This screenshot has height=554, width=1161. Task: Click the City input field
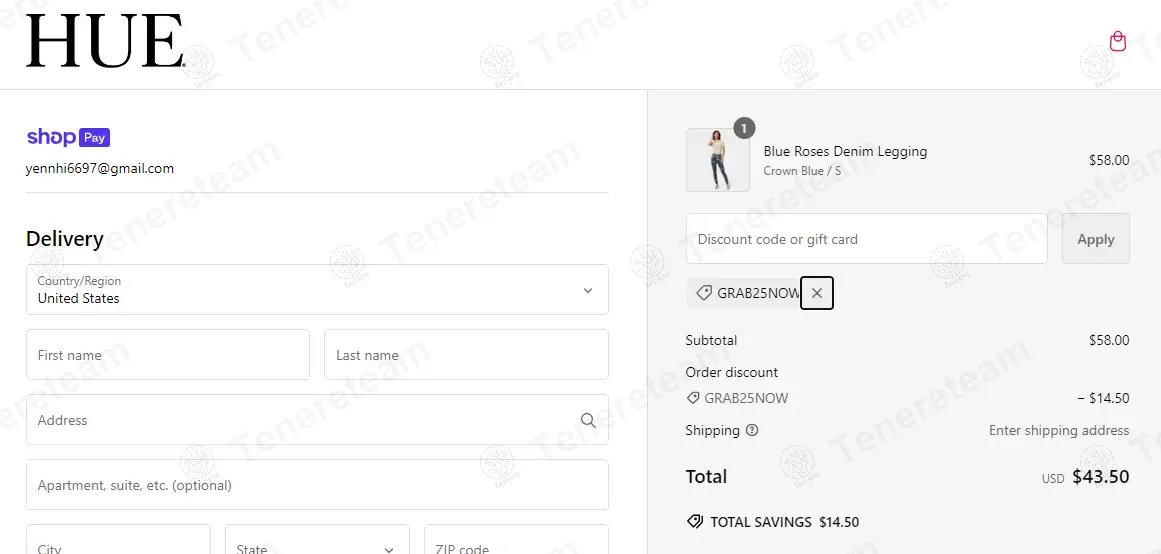118,539
